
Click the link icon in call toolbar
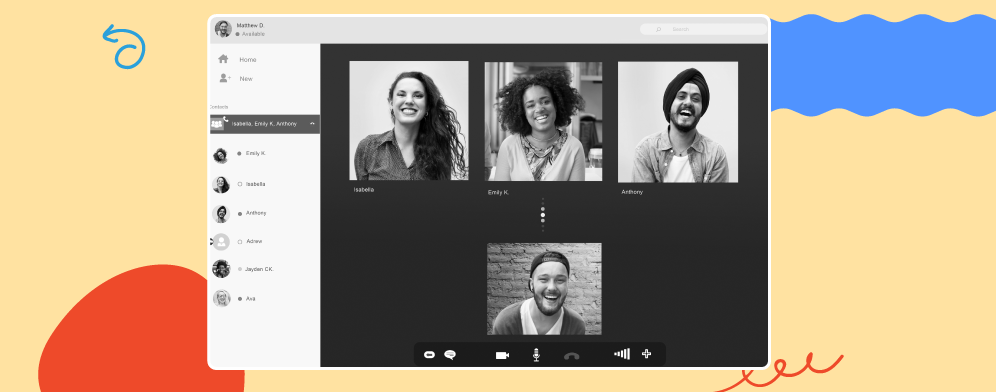click(x=429, y=355)
